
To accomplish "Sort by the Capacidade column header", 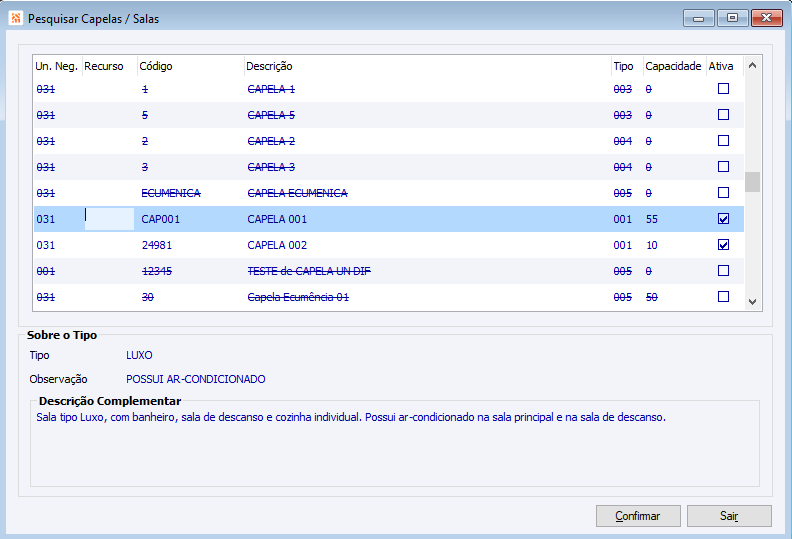I will [674, 66].
